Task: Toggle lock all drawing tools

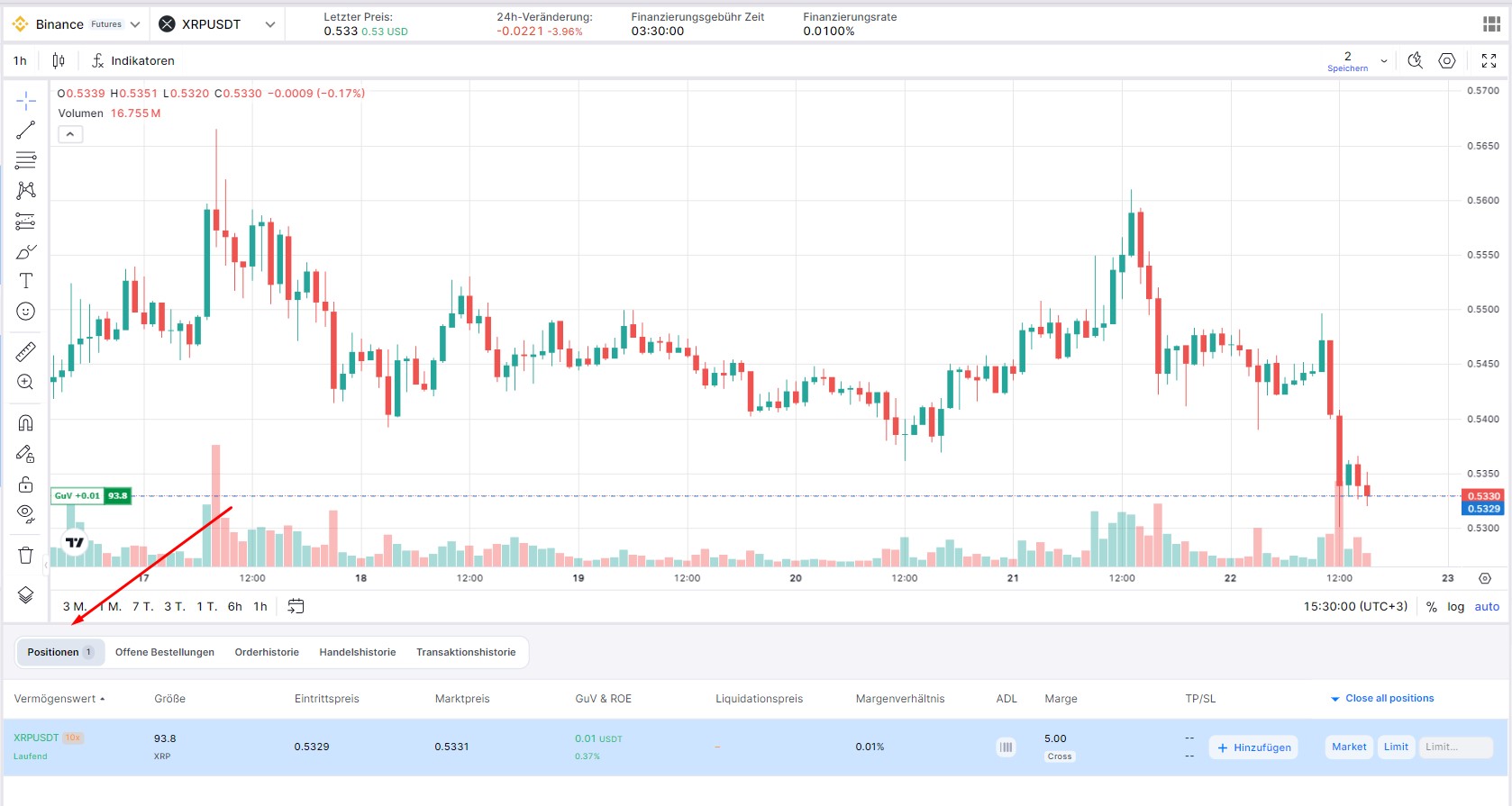Action: (x=25, y=485)
